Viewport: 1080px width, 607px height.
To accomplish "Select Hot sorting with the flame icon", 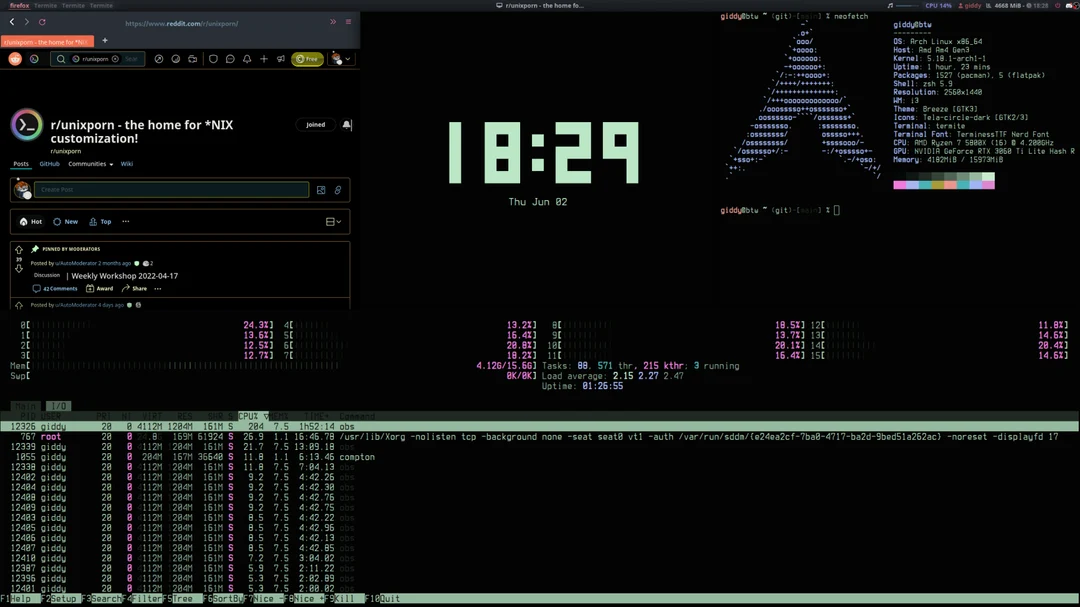I will tap(30, 221).
